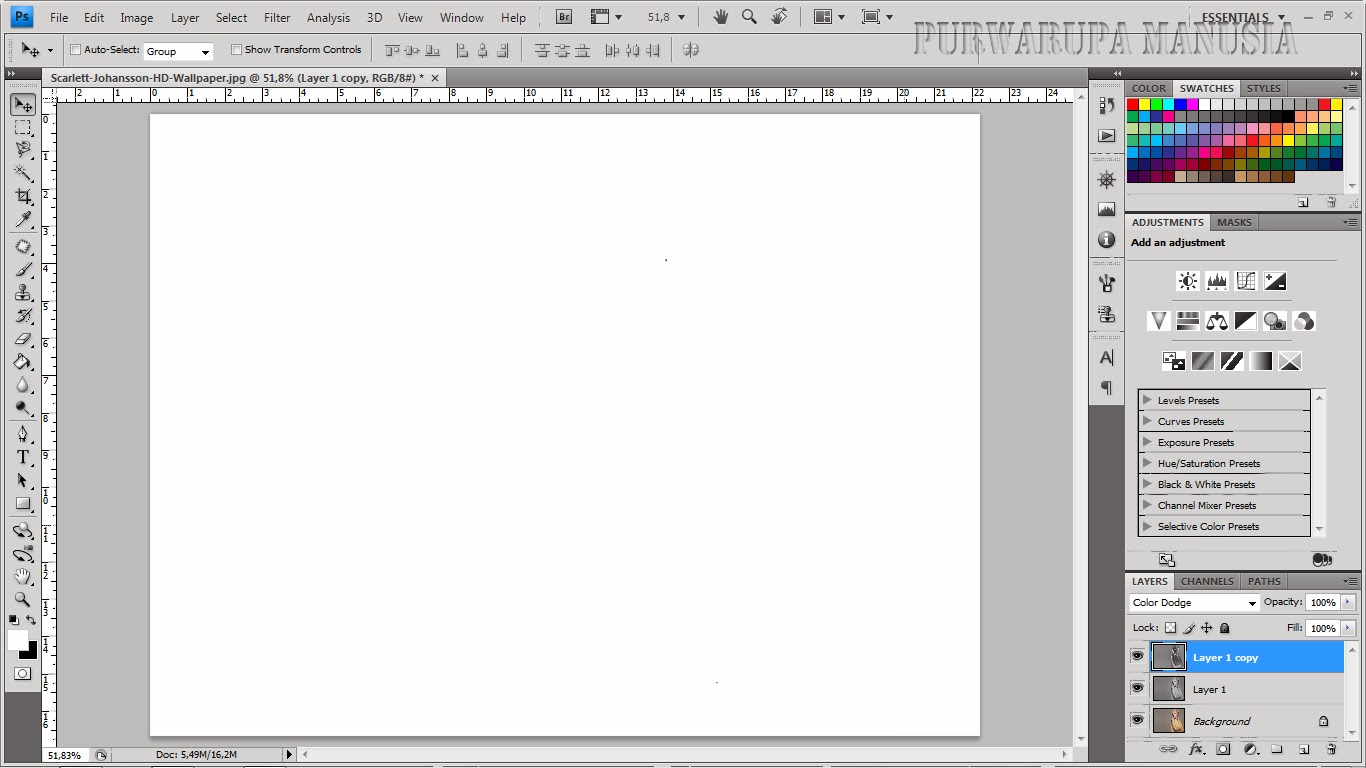Switch to the Masks tab
This screenshot has height=768, width=1366.
(1234, 222)
